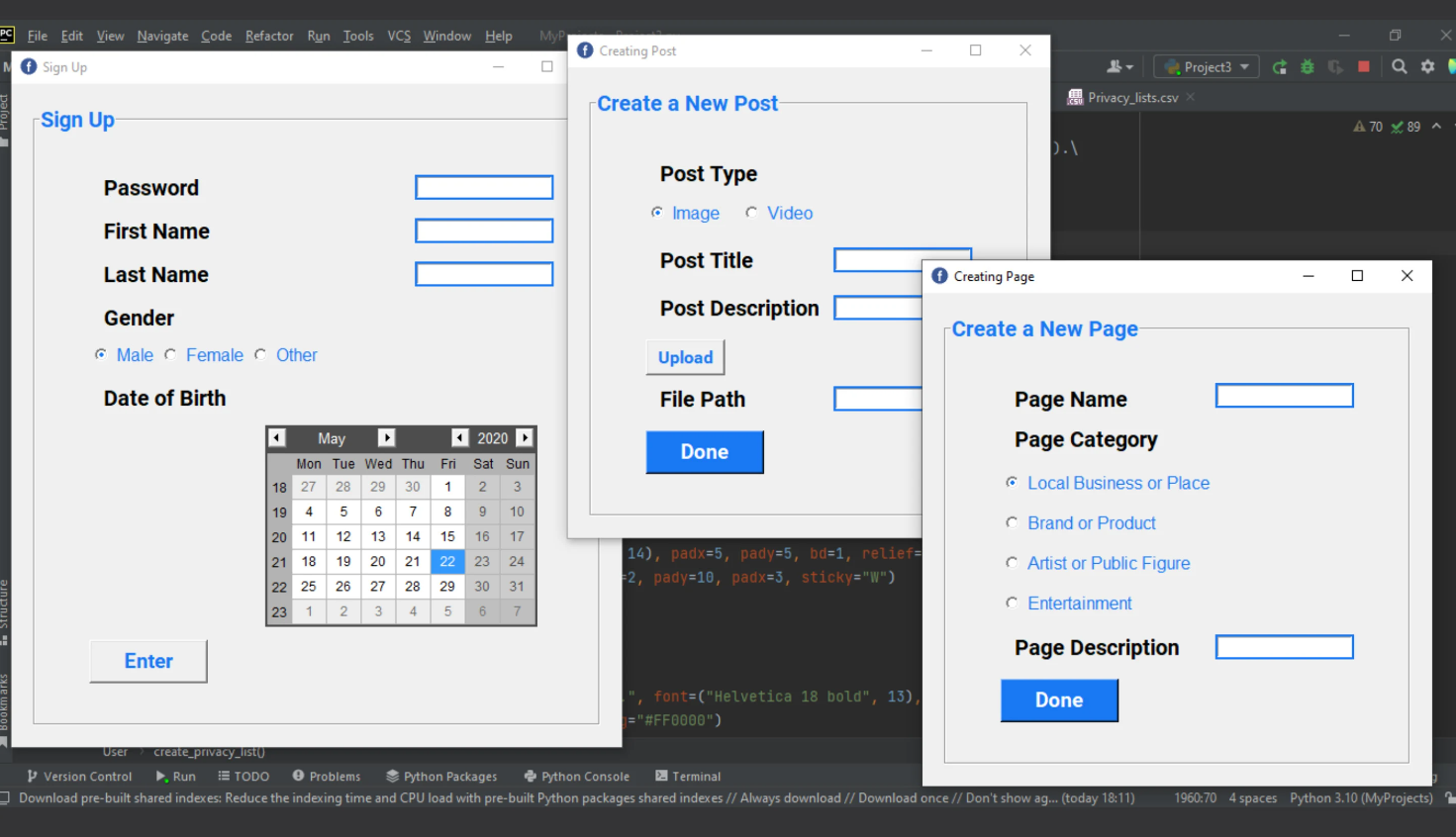Viewport: 1456px width, 837px height.
Task: Click the 4 spaces indent setting
Action: tap(1252, 797)
